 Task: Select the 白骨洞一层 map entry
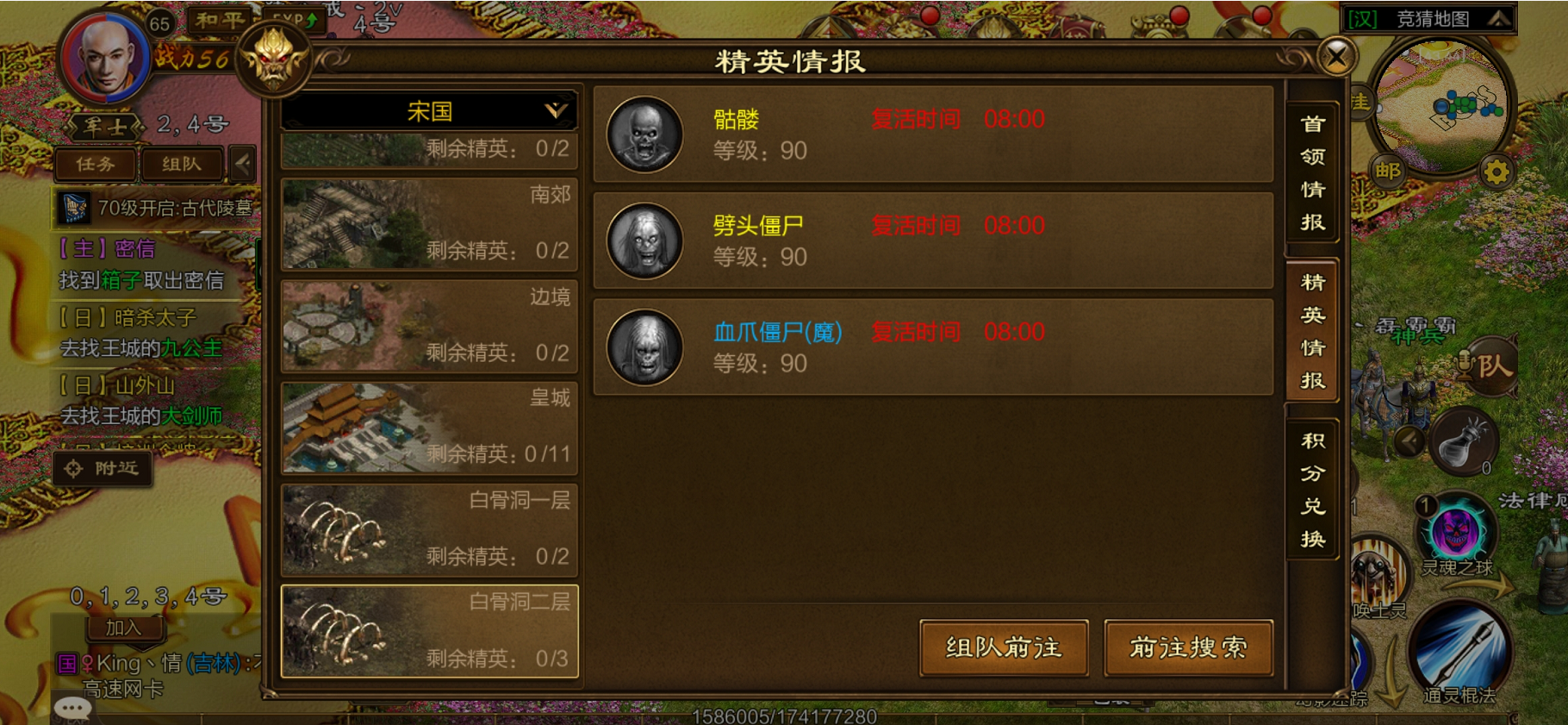430,530
